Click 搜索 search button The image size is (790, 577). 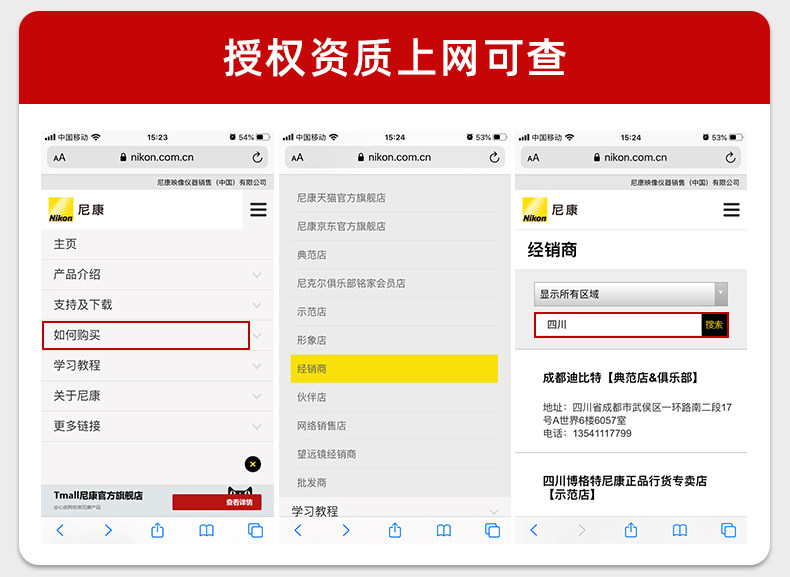tap(714, 325)
